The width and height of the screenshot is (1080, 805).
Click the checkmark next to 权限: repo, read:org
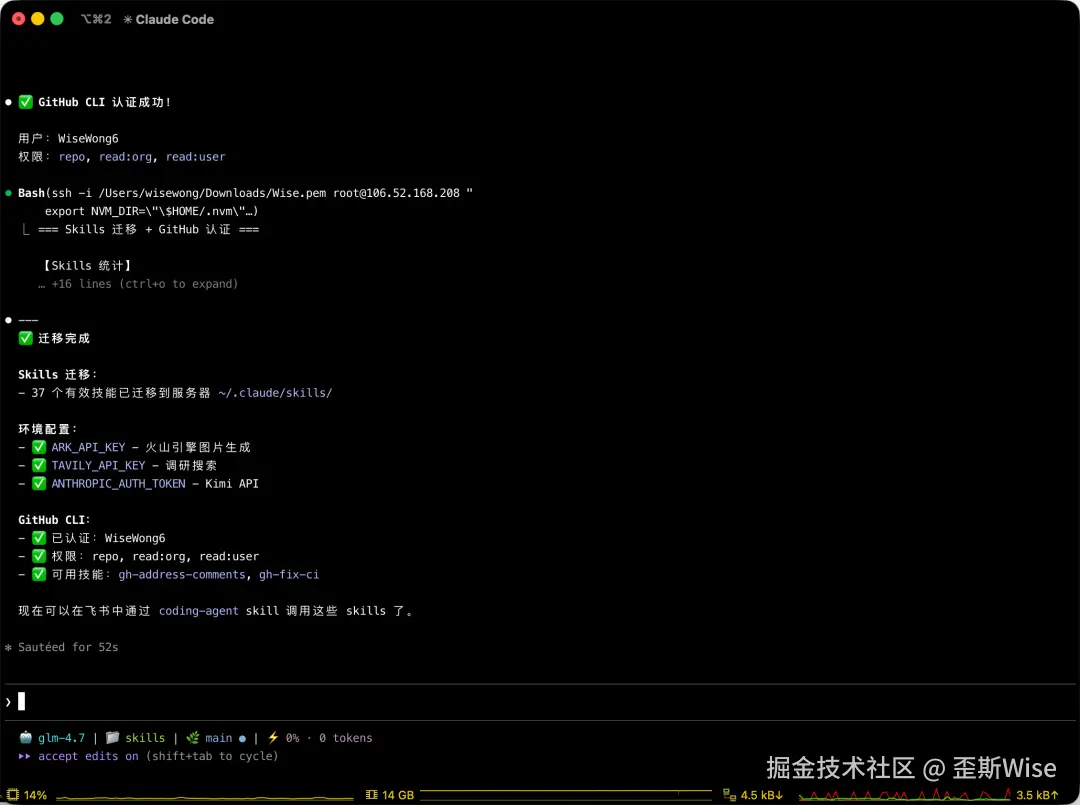coord(39,556)
